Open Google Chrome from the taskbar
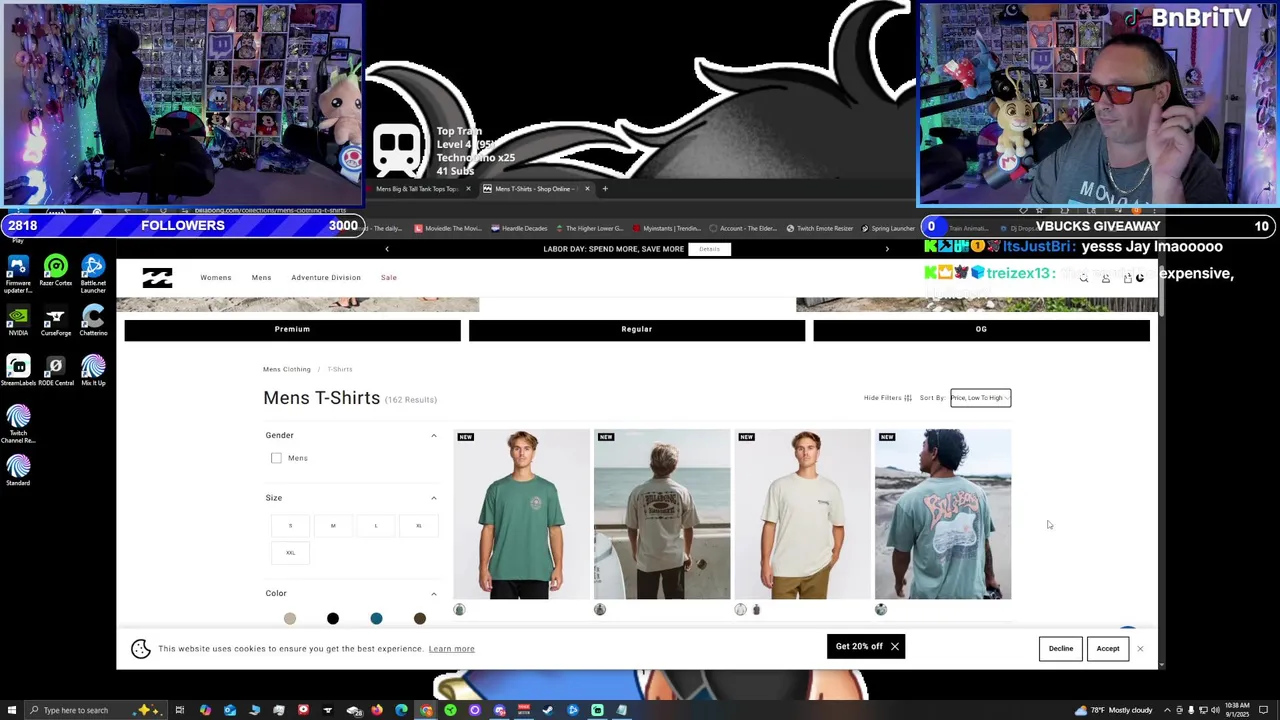 pyautogui.click(x=426, y=710)
